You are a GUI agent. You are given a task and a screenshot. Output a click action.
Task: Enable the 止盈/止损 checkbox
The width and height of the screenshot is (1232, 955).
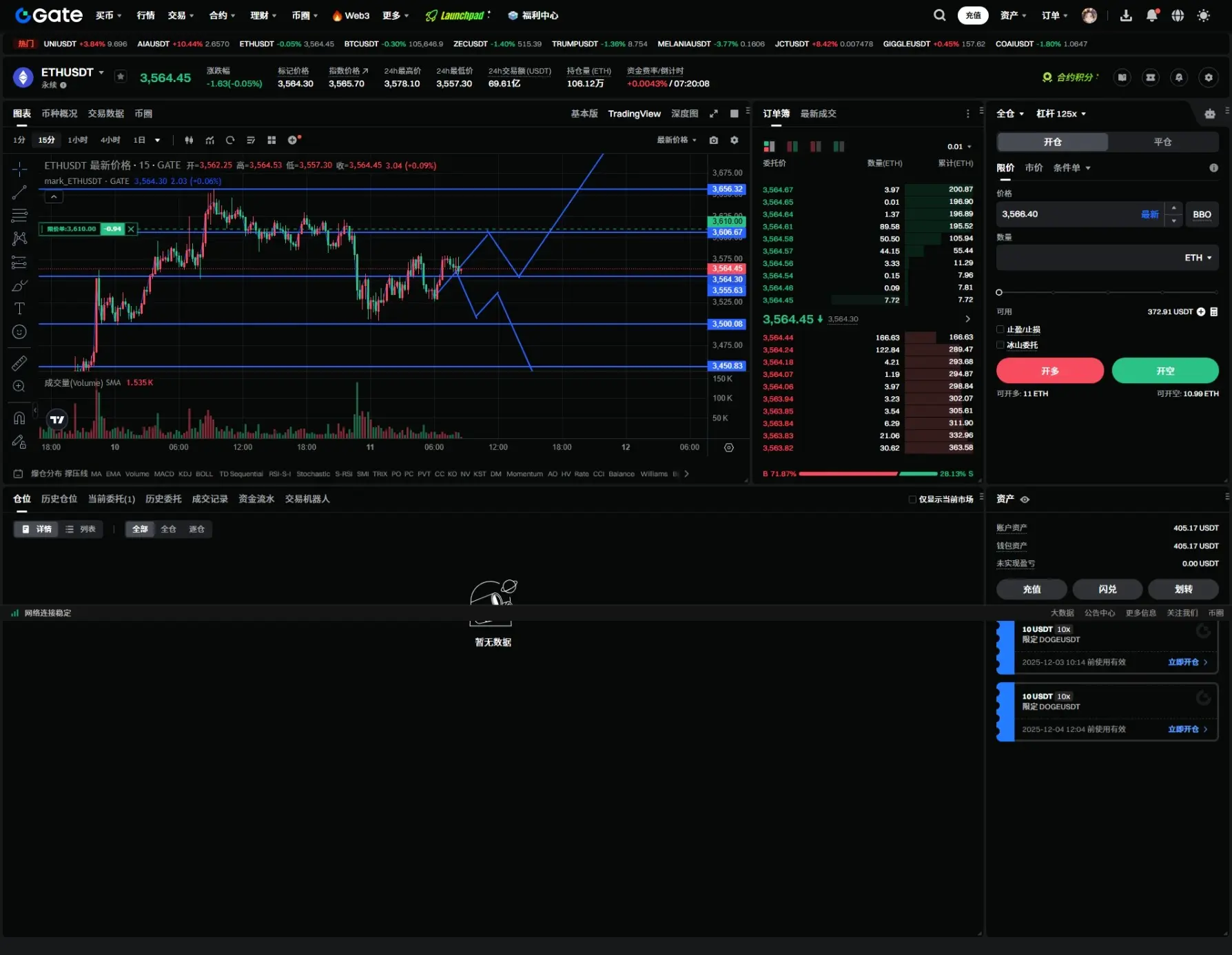[1000, 329]
